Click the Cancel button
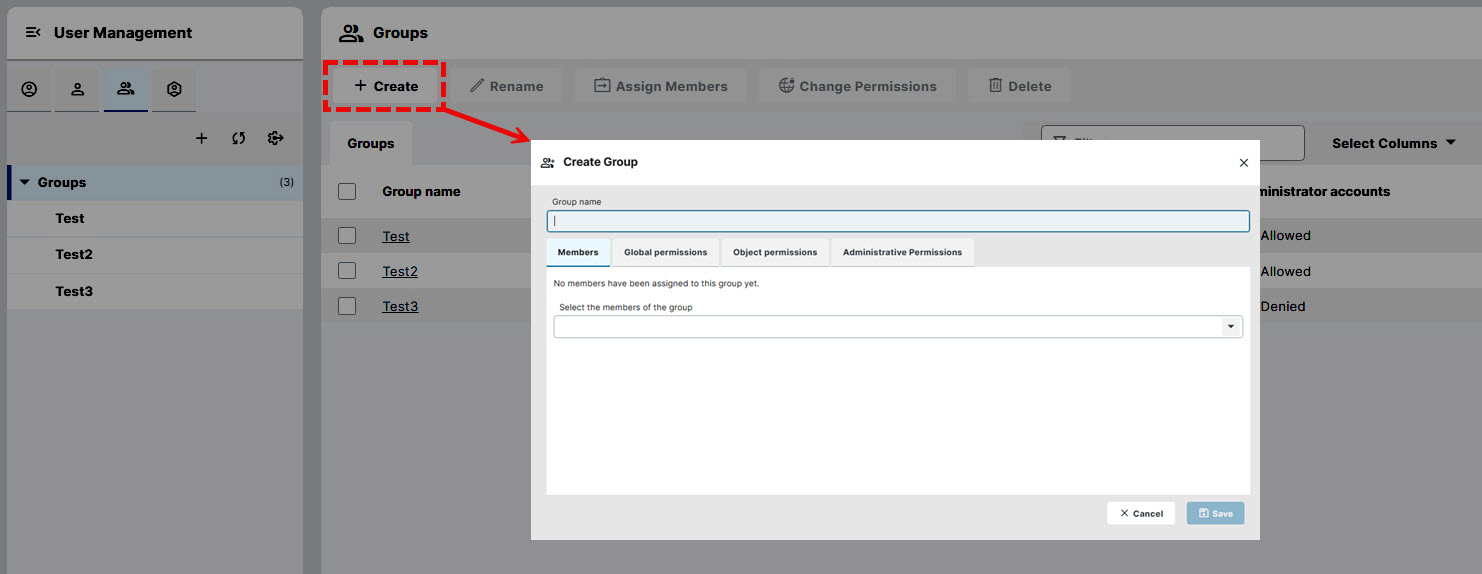The image size is (1482, 574). tap(1141, 513)
